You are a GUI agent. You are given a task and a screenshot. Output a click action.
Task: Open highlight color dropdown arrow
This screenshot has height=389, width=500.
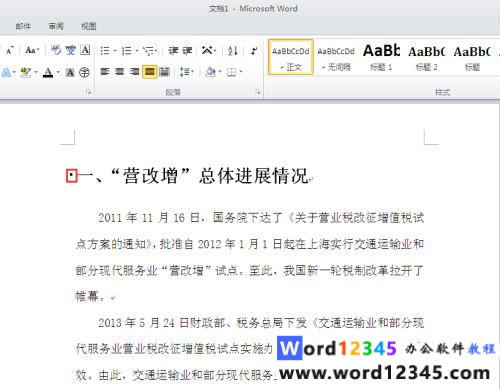(x=36, y=72)
